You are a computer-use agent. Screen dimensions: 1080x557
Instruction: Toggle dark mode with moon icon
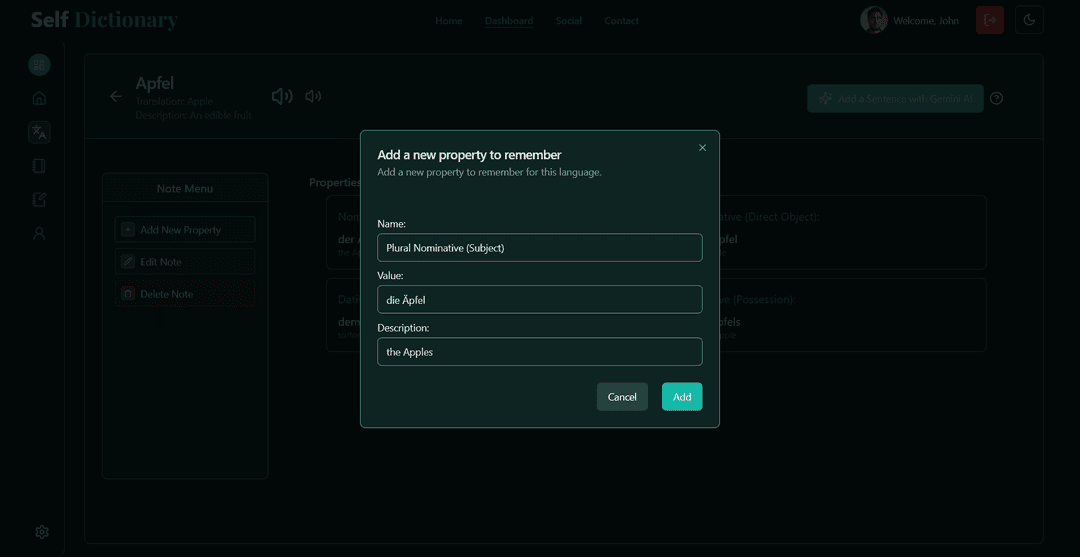coord(1029,20)
